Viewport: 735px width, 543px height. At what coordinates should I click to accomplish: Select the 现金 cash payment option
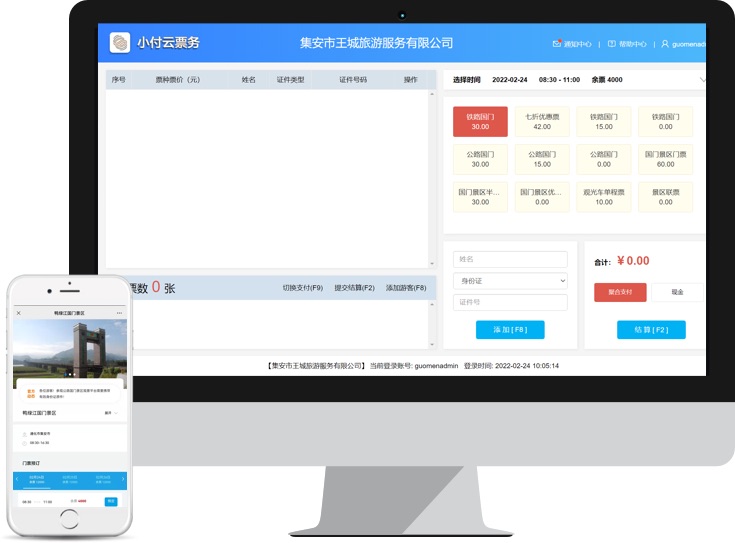coord(677,292)
